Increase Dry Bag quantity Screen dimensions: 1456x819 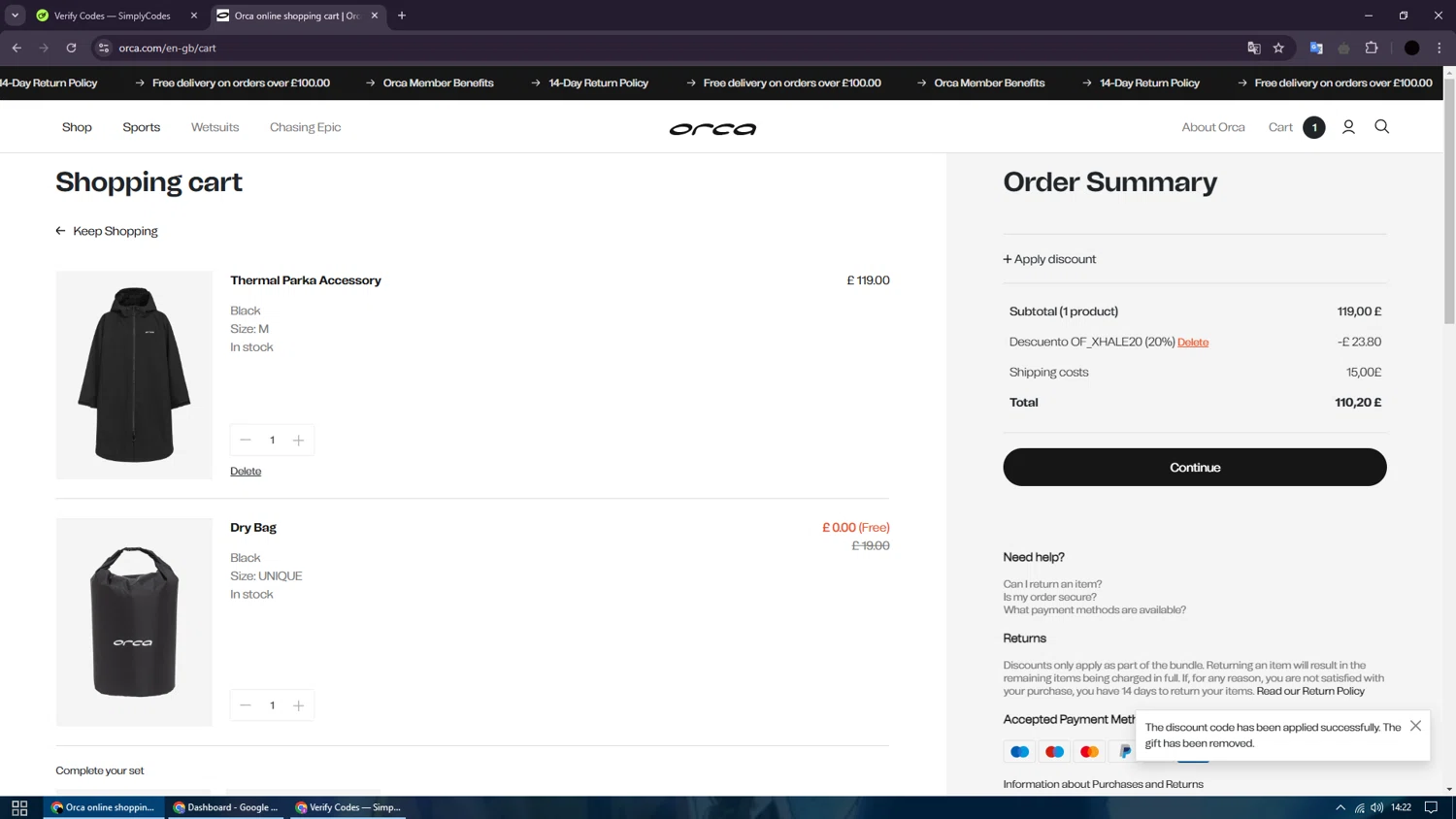tap(299, 705)
